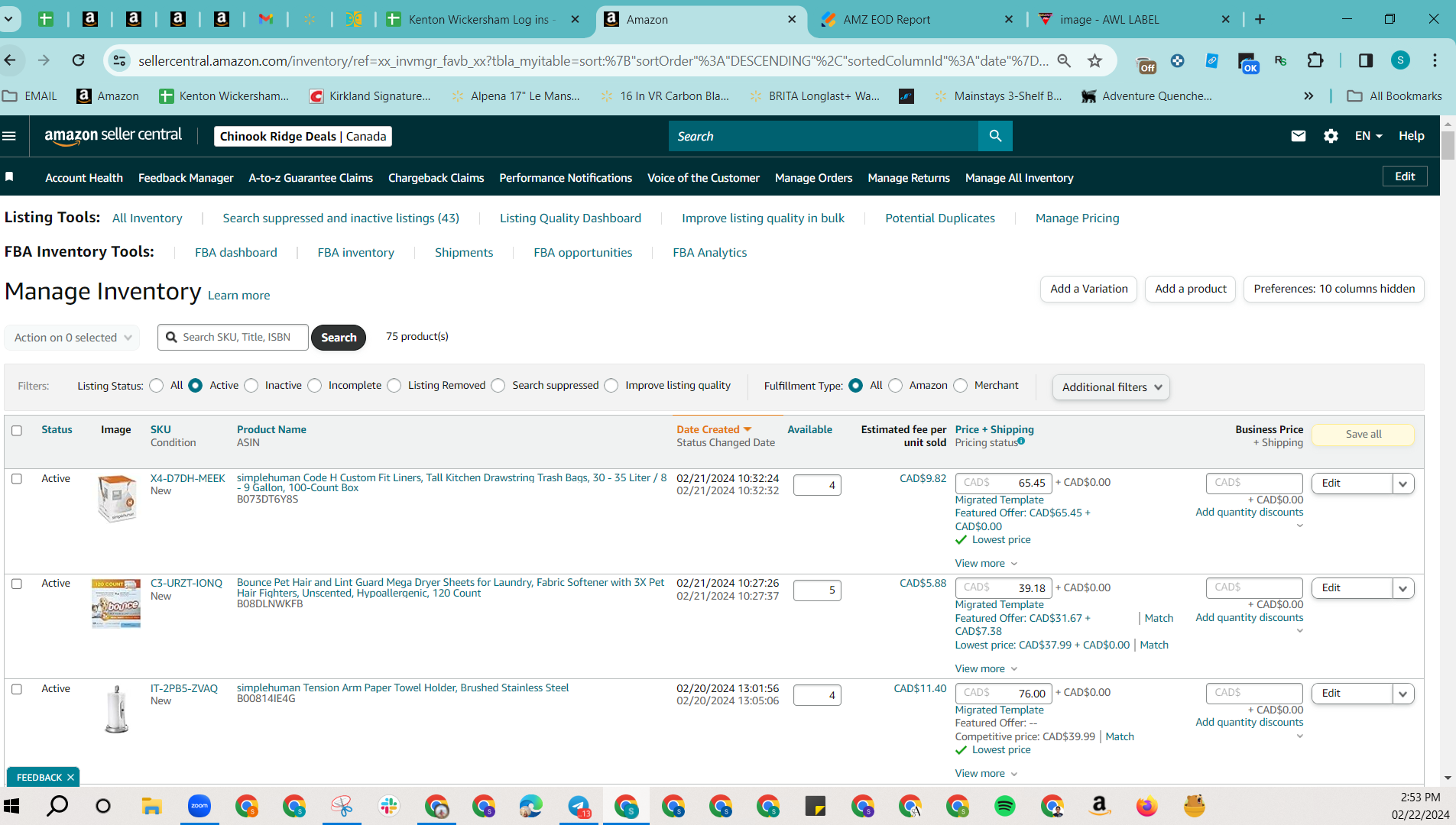The height and width of the screenshot is (825, 1456).
Task: Switch to Kenton Wickersham Log ins tab
Action: click(485, 20)
